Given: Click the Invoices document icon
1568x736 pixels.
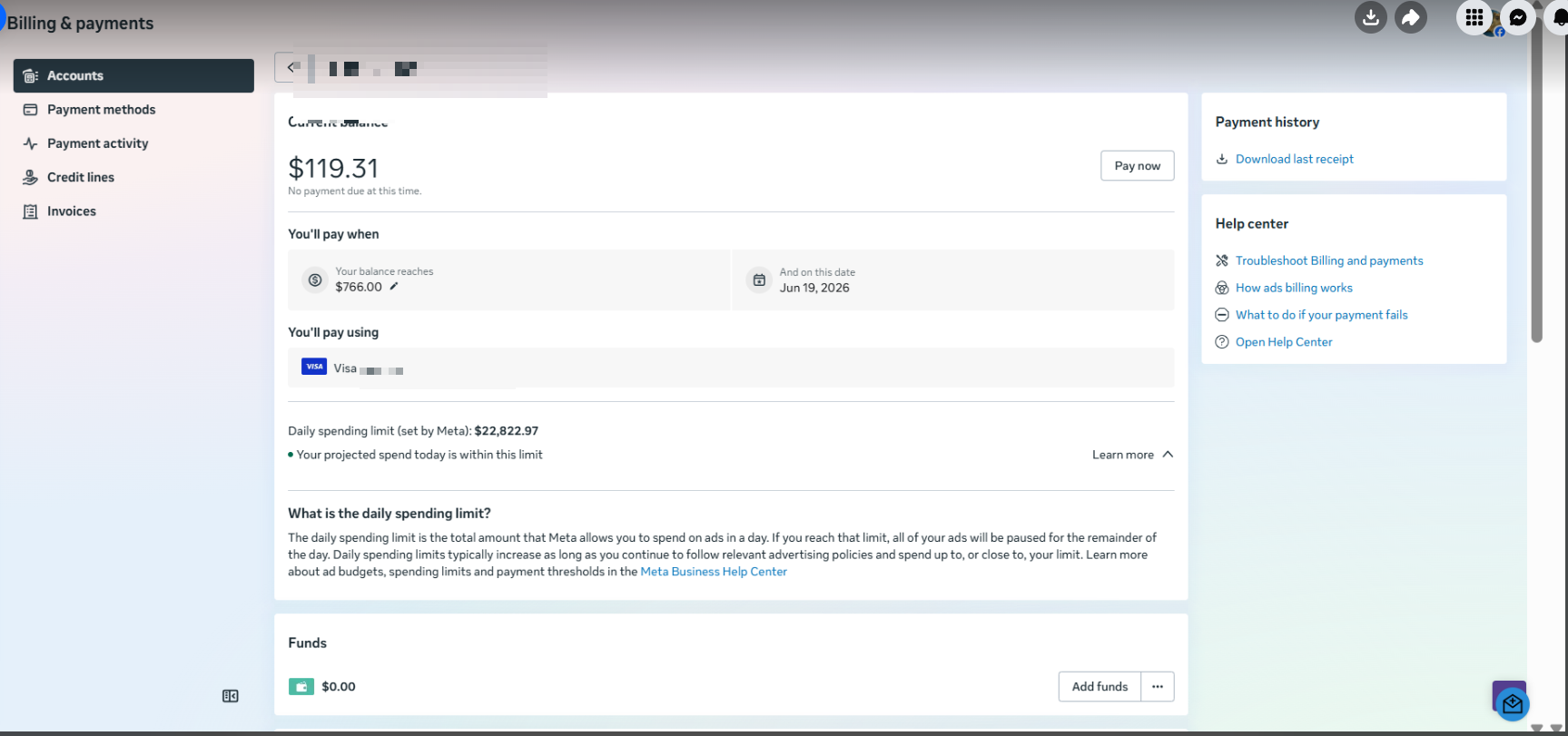Looking at the screenshot, I should coord(30,211).
